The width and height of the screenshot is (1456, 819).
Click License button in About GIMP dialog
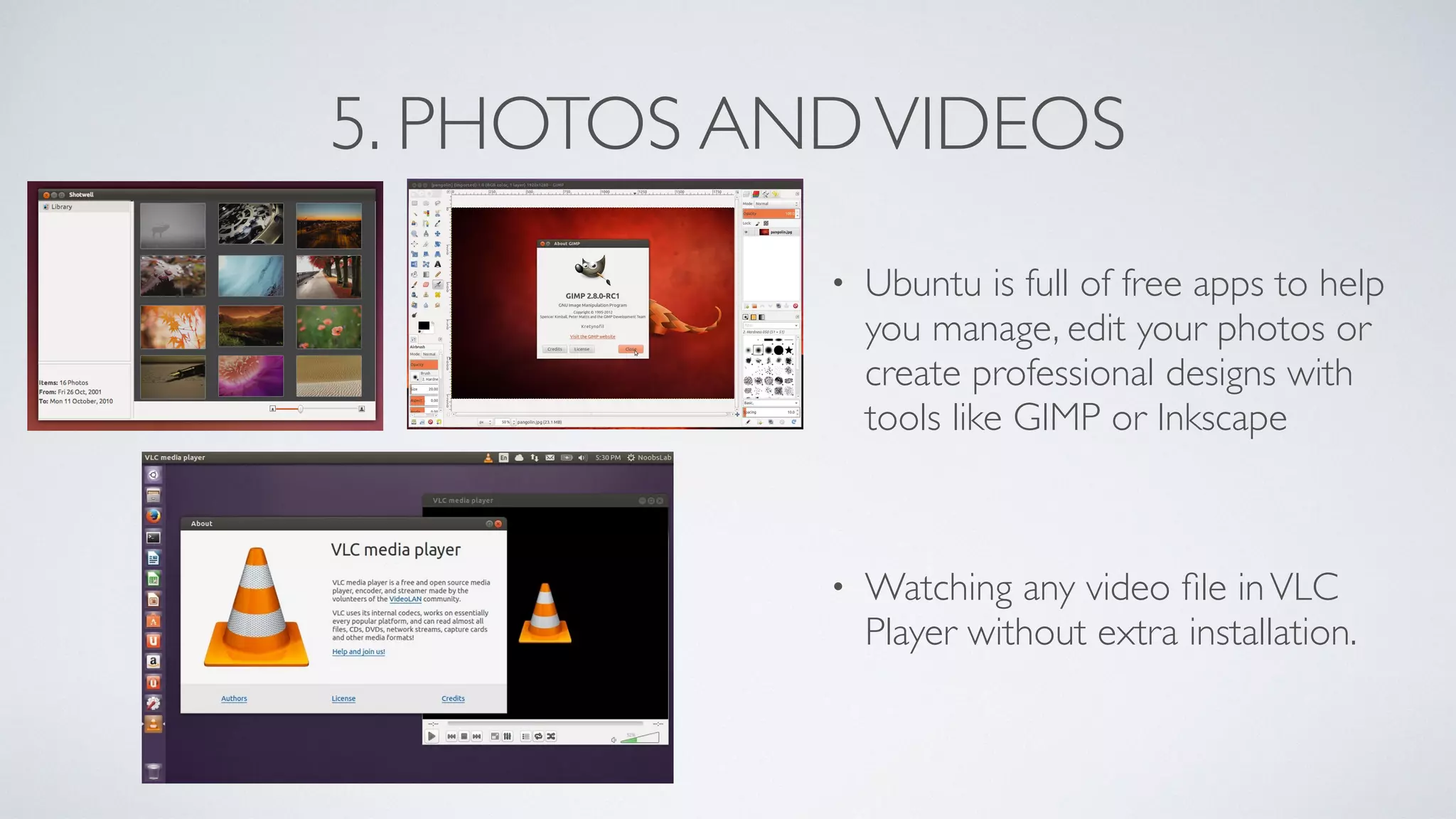(x=582, y=349)
